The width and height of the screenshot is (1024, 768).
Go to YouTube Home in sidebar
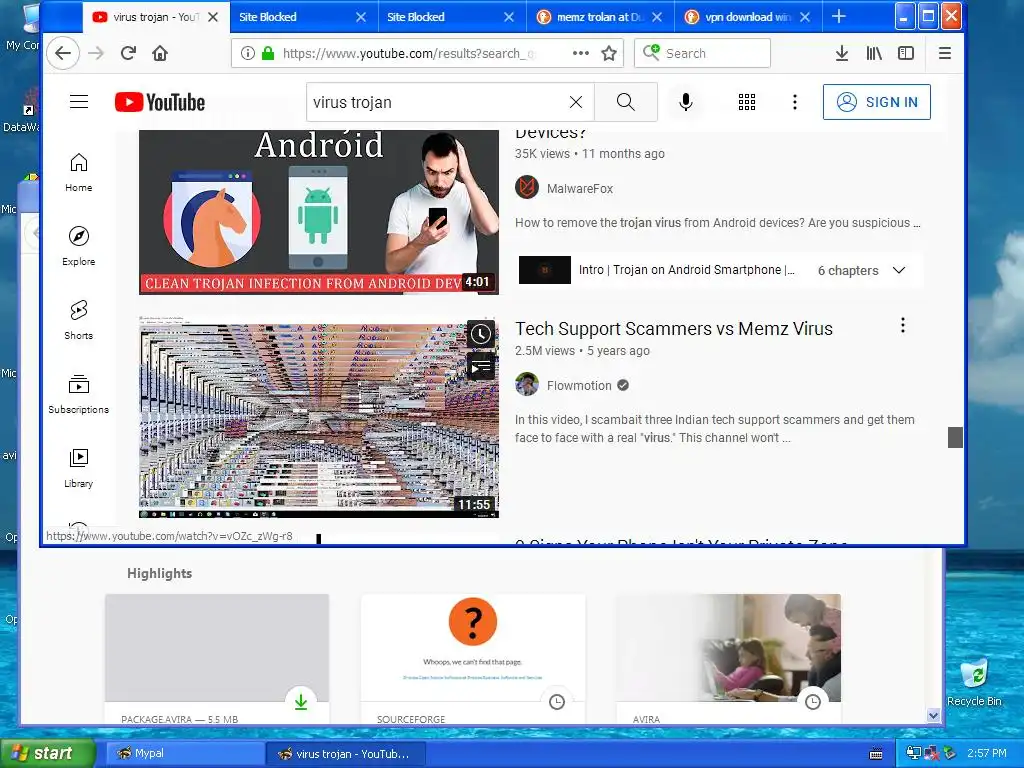[78, 172]
